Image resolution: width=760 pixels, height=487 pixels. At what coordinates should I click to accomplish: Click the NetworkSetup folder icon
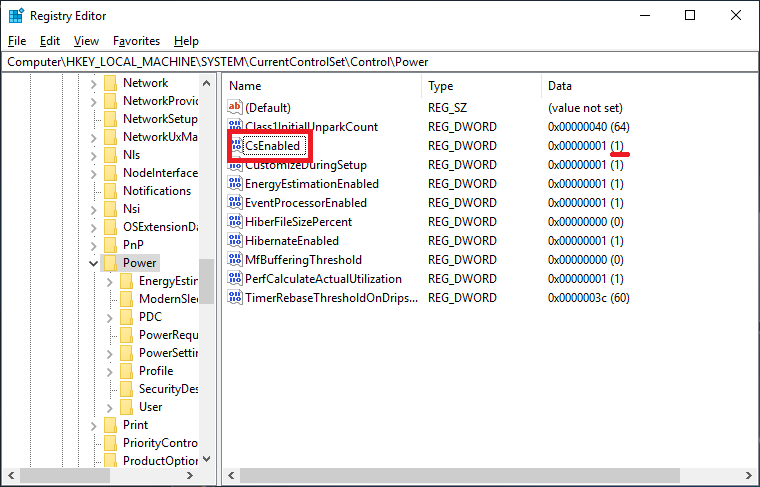111,119
